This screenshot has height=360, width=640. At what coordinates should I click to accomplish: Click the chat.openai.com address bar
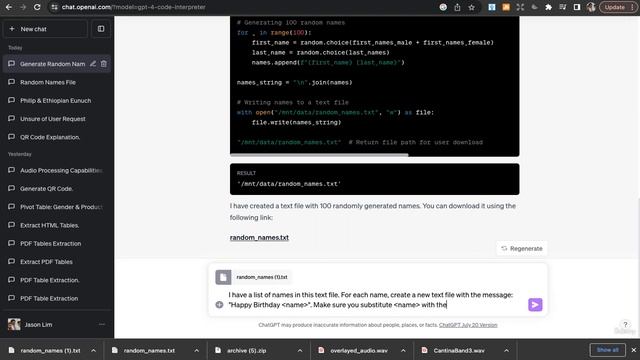pyautogui.click(x=245, y=7)
